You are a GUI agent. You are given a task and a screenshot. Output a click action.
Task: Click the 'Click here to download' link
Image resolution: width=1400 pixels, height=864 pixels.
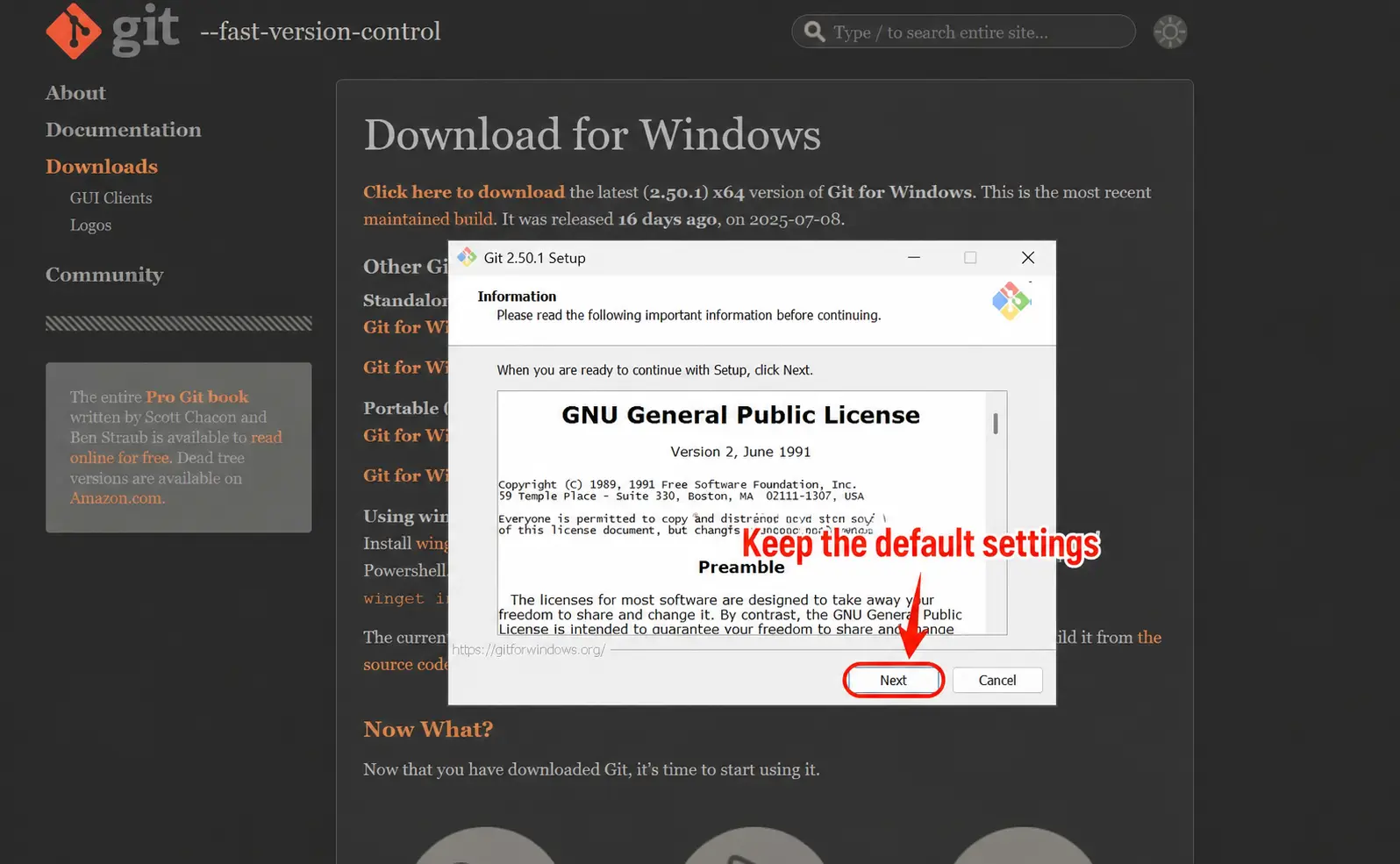pos(464,192)
